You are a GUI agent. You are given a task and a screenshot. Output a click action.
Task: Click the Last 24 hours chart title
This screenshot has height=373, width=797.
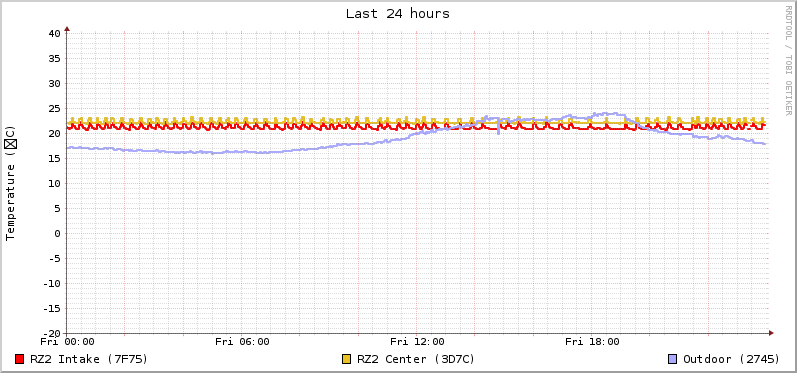coord(398,14)
